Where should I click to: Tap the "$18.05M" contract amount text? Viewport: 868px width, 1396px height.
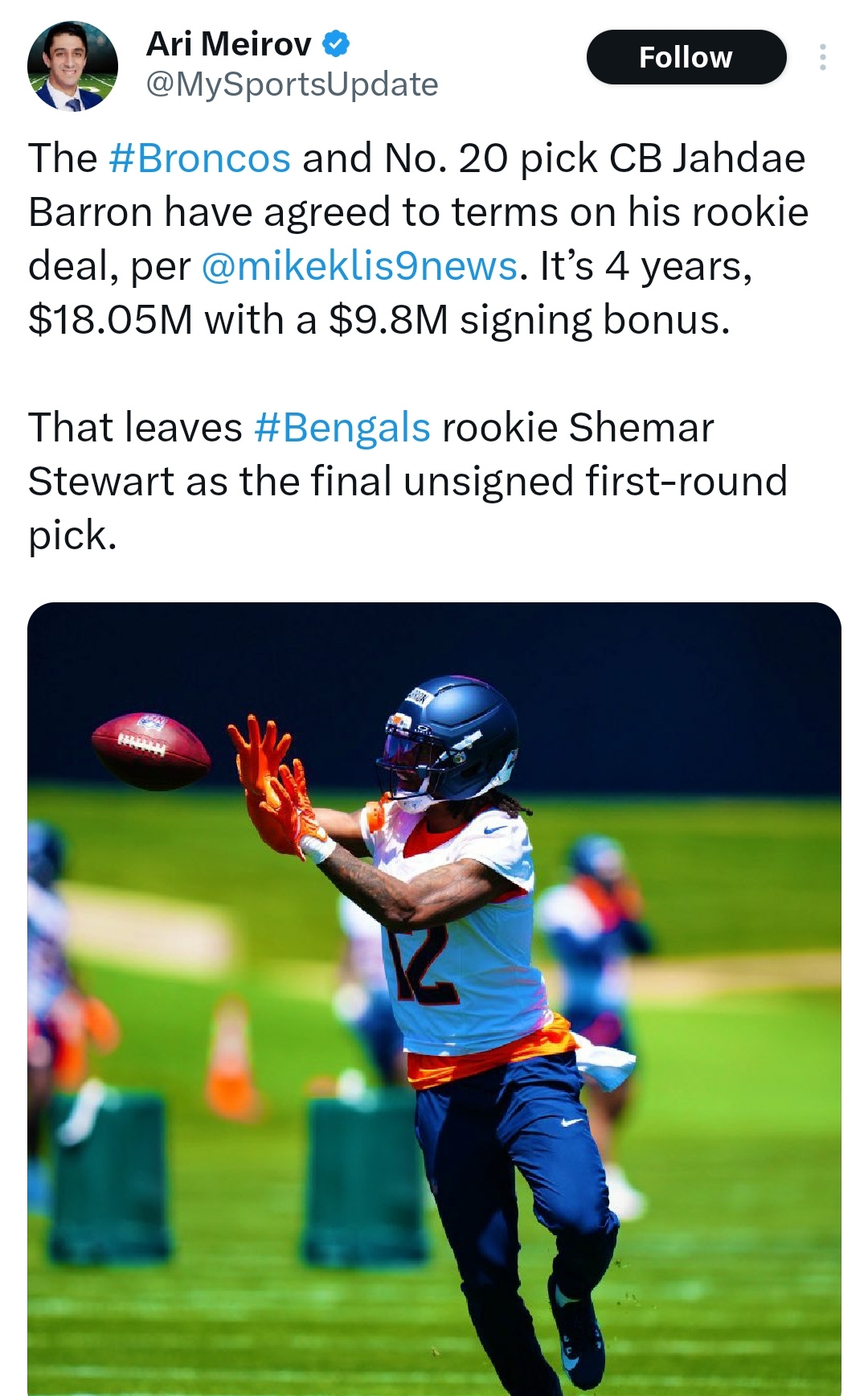point(110,320)
